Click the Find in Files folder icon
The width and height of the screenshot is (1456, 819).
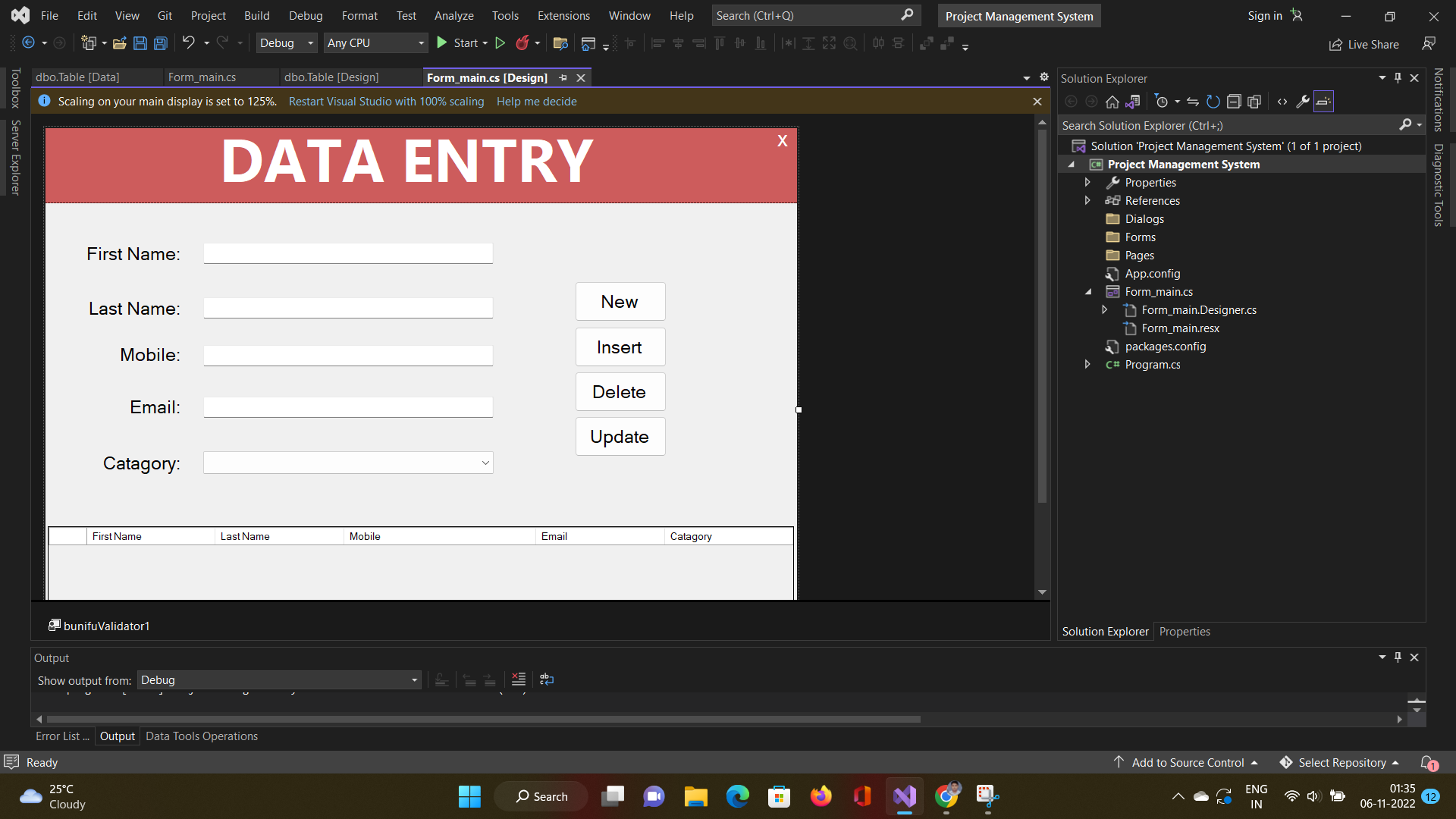pyautogui.click(x=560, y=43)
